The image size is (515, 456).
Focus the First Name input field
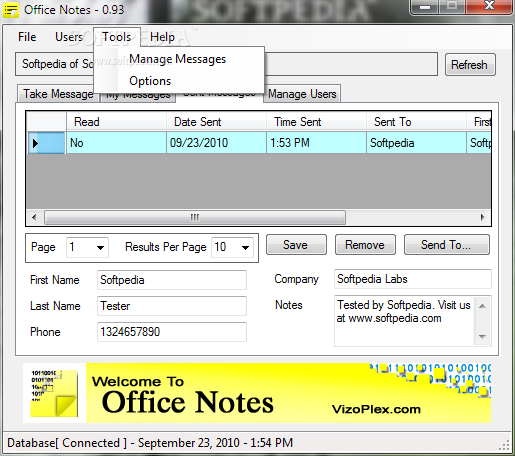pos(172,280)
